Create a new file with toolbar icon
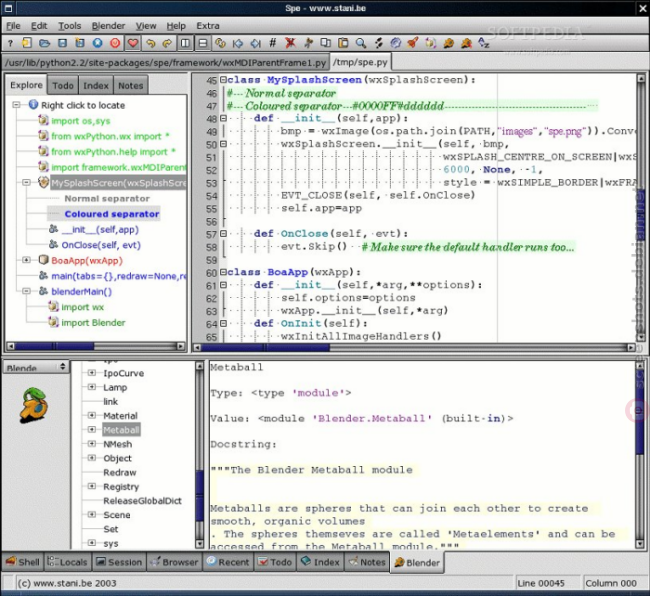 [x=27, y=43]
